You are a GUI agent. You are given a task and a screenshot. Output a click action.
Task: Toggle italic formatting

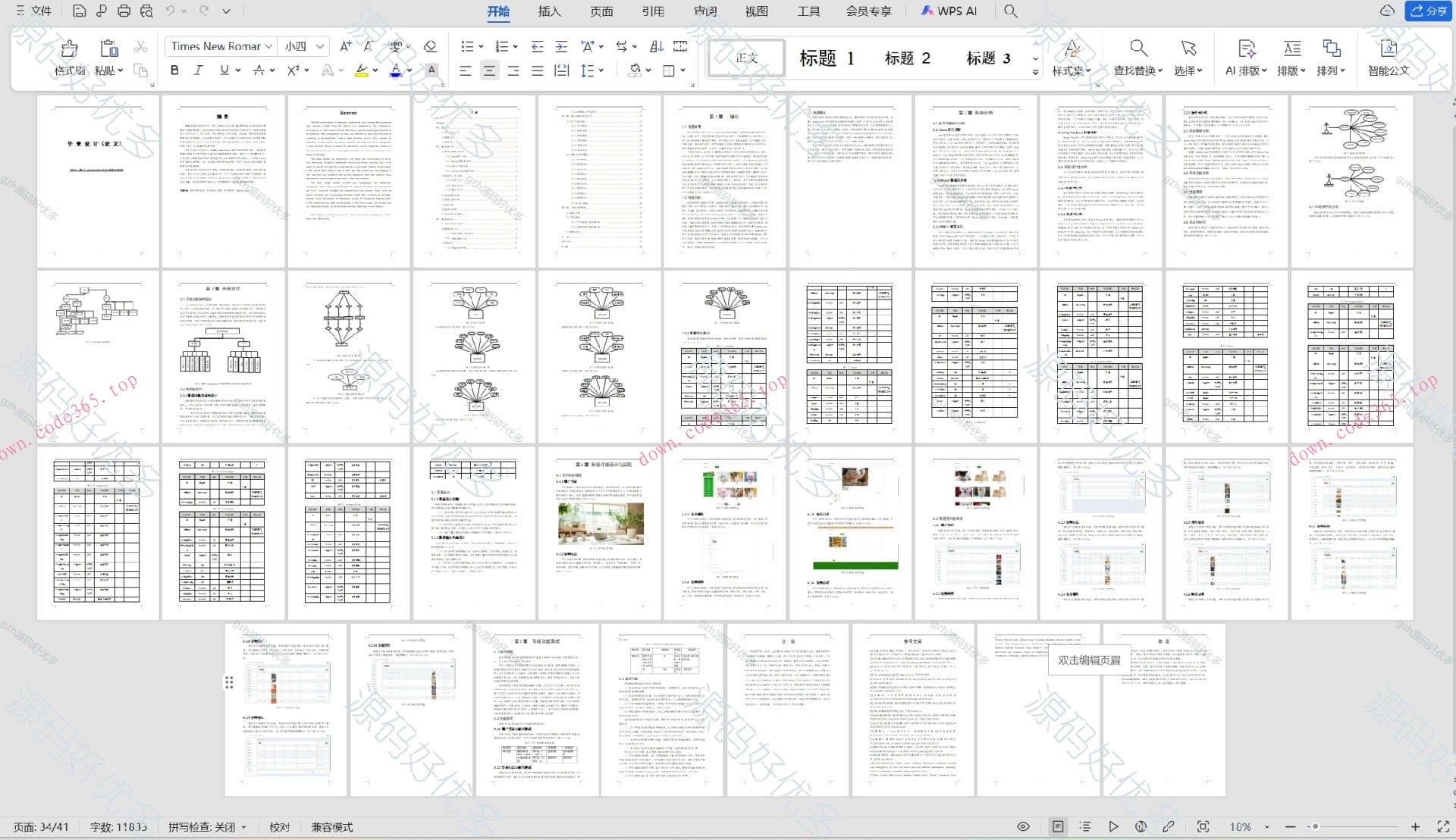(x=199, y=70)
